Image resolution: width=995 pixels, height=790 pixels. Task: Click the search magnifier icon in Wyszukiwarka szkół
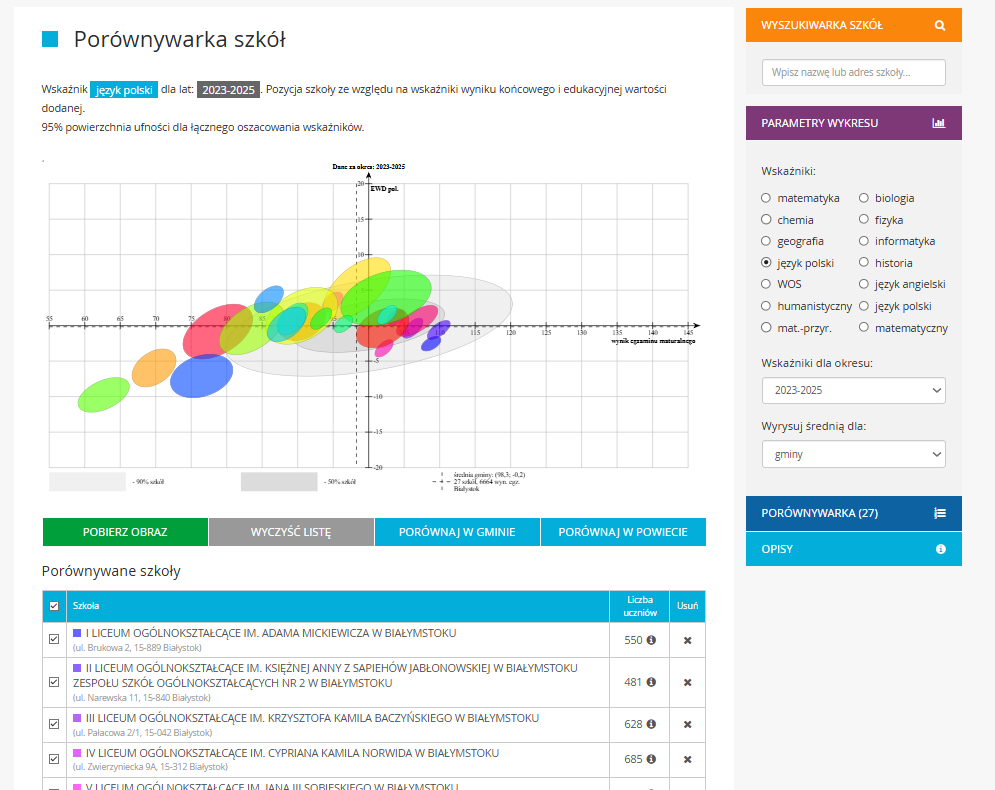point(939,25)
